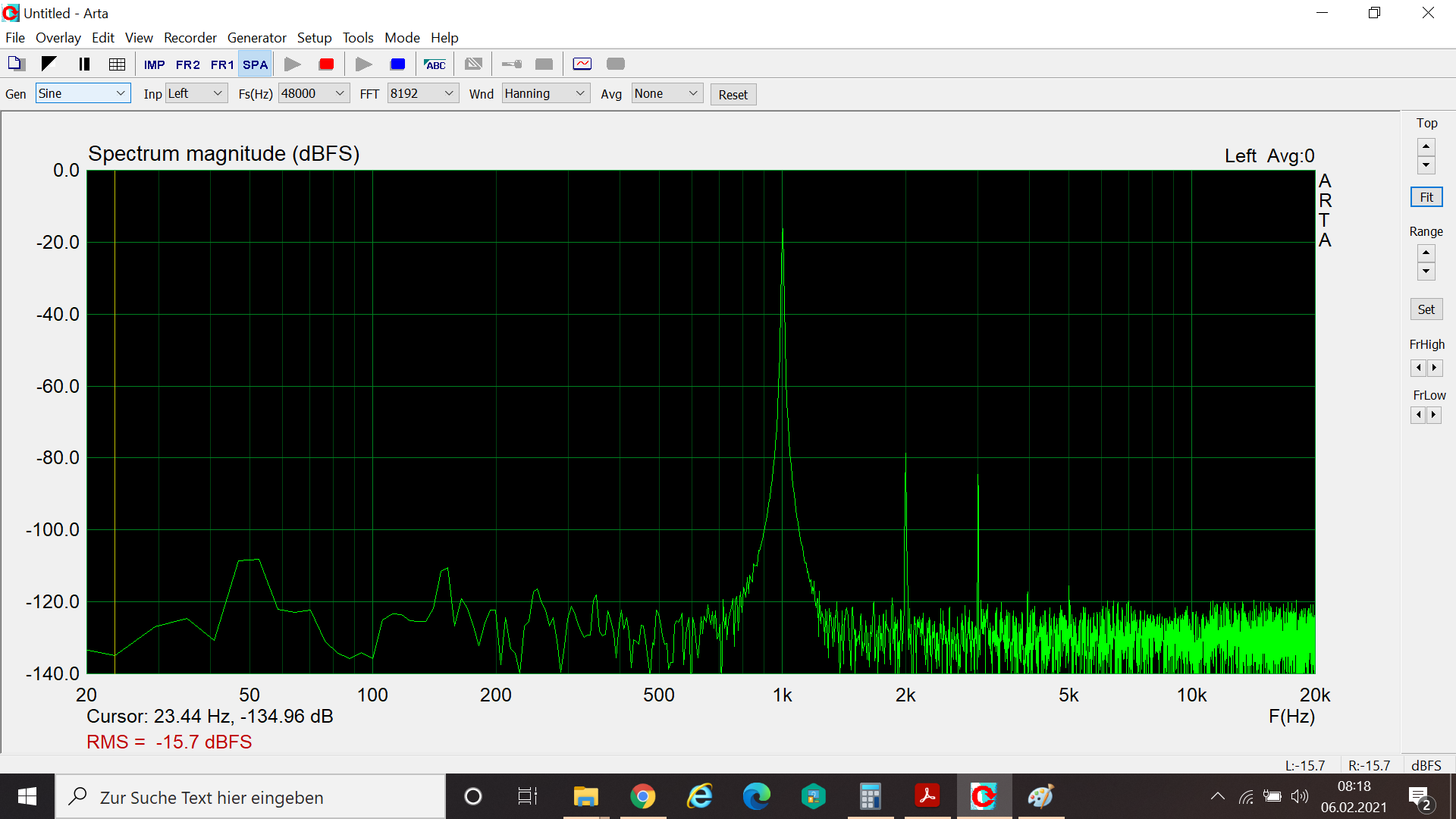The height and width of the screenshot is (819, 1456).
Task: Click the Reset button
Action: 733,95
